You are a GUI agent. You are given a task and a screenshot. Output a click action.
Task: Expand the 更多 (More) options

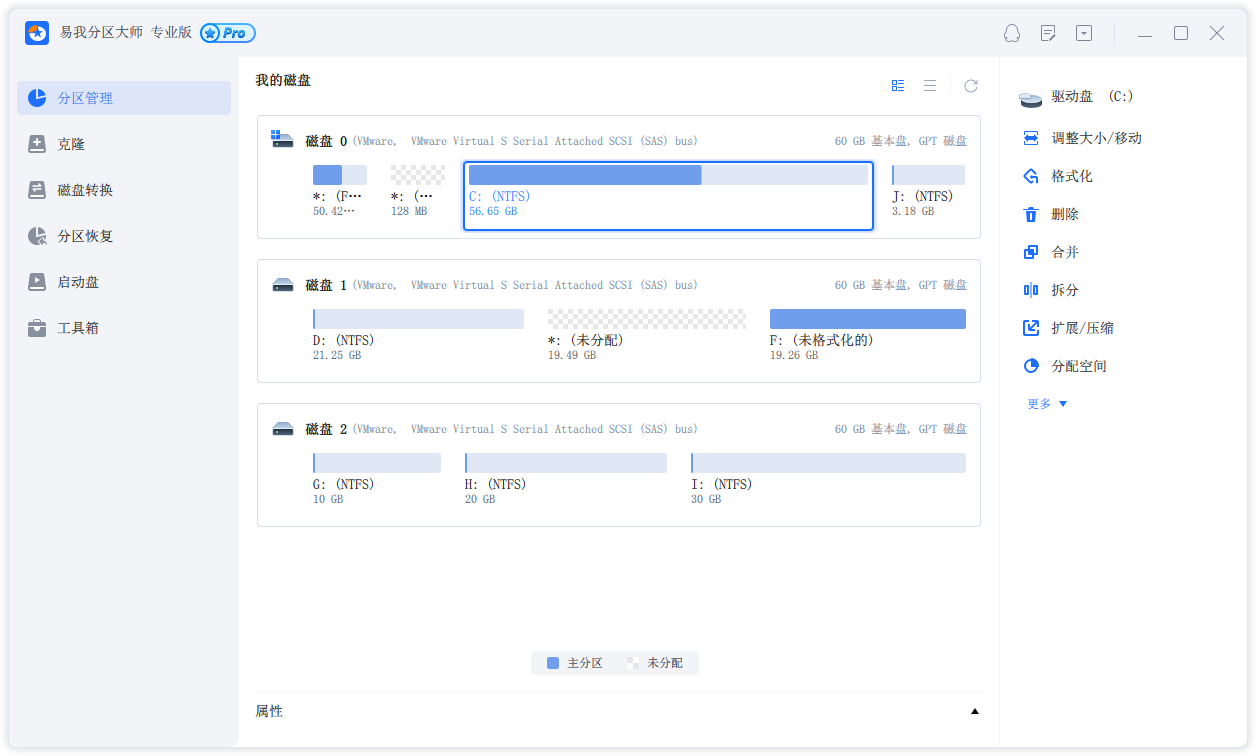[x=1047, y=404]
